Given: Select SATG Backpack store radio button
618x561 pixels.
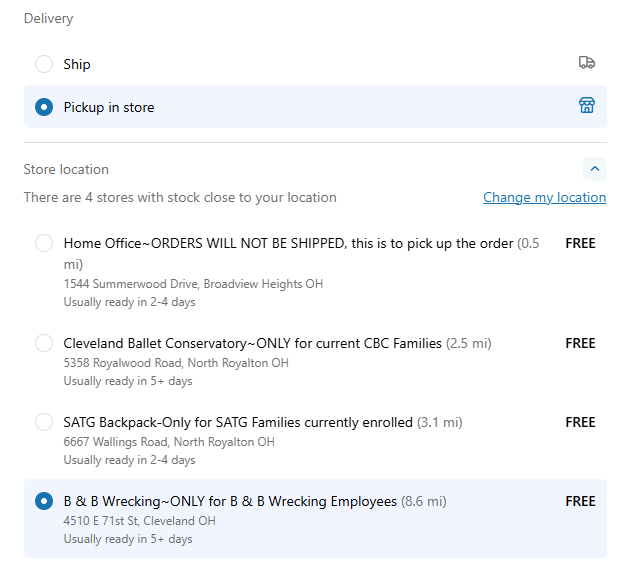Looking at the screenshot, I should click(x=44, y=422).
